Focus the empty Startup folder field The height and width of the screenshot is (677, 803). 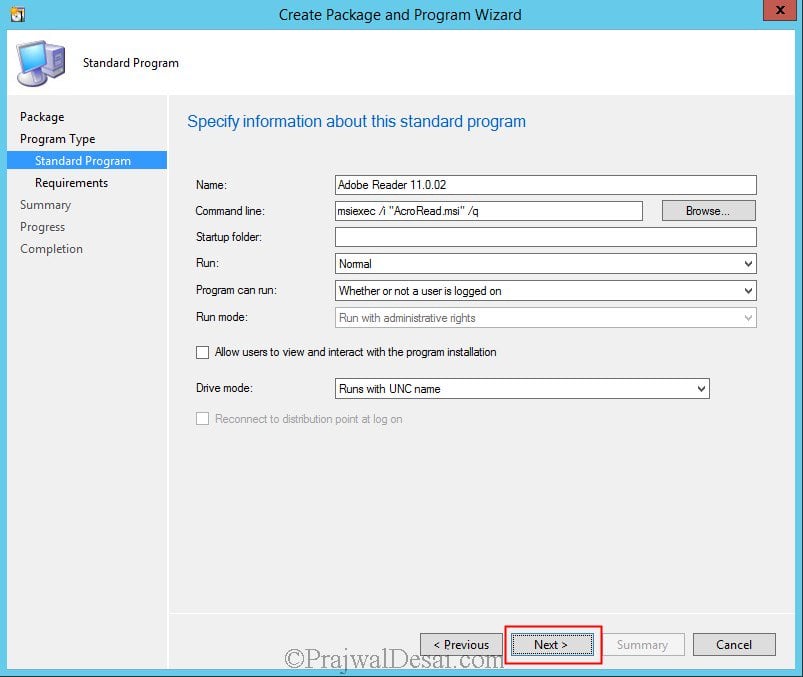[545, 237]
